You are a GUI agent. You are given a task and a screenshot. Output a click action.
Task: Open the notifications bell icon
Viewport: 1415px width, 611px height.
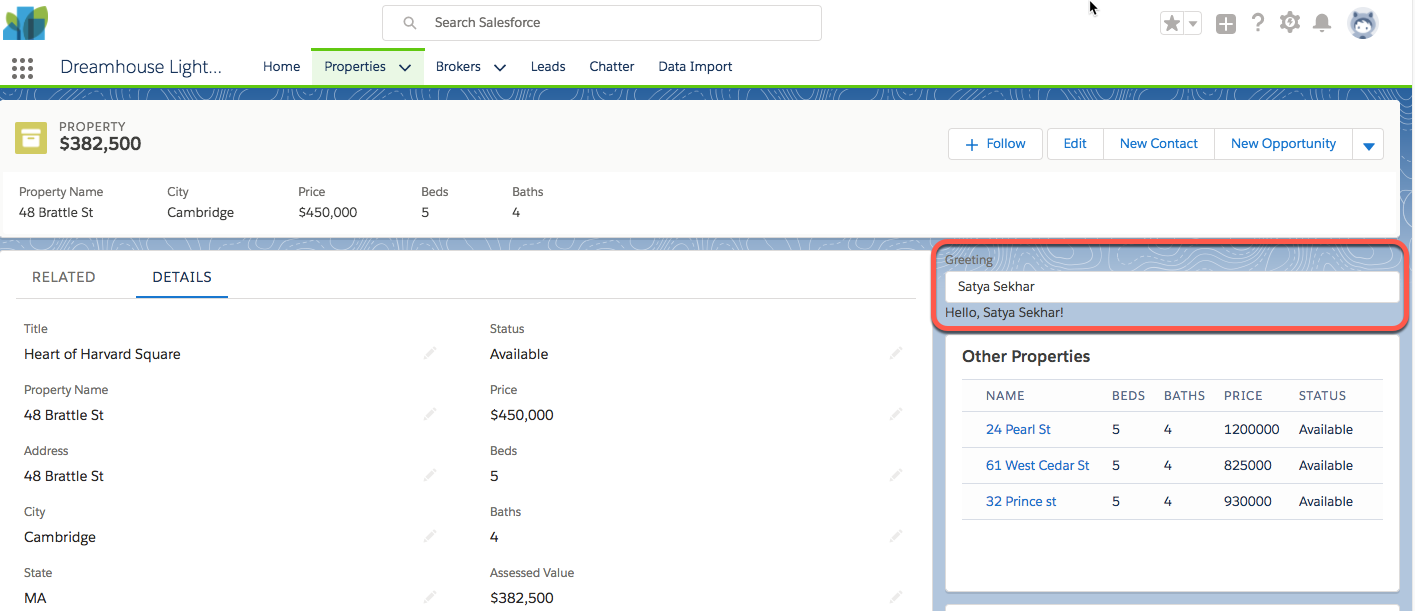(1322, 22)
